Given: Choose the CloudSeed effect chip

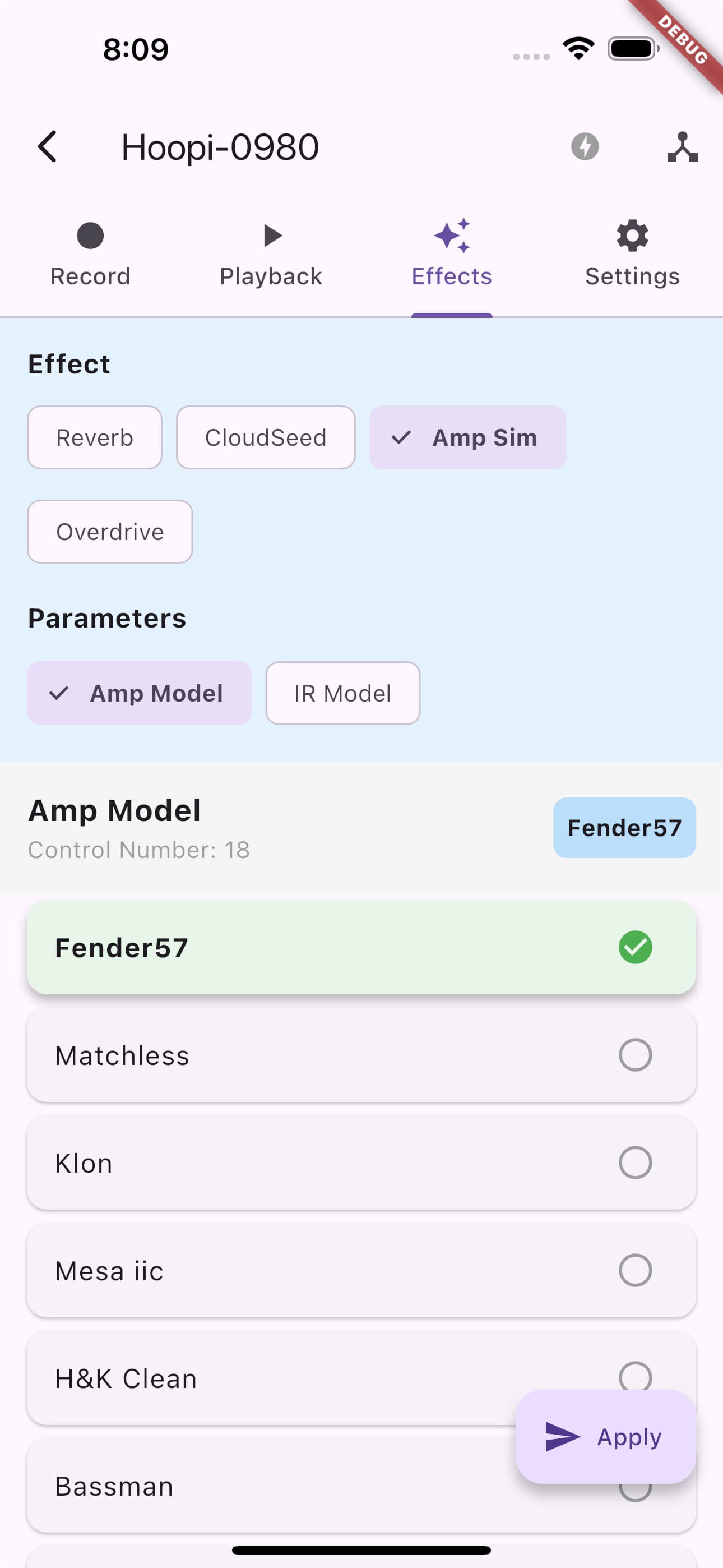Looking at the screenshot, I should [266, 437].
